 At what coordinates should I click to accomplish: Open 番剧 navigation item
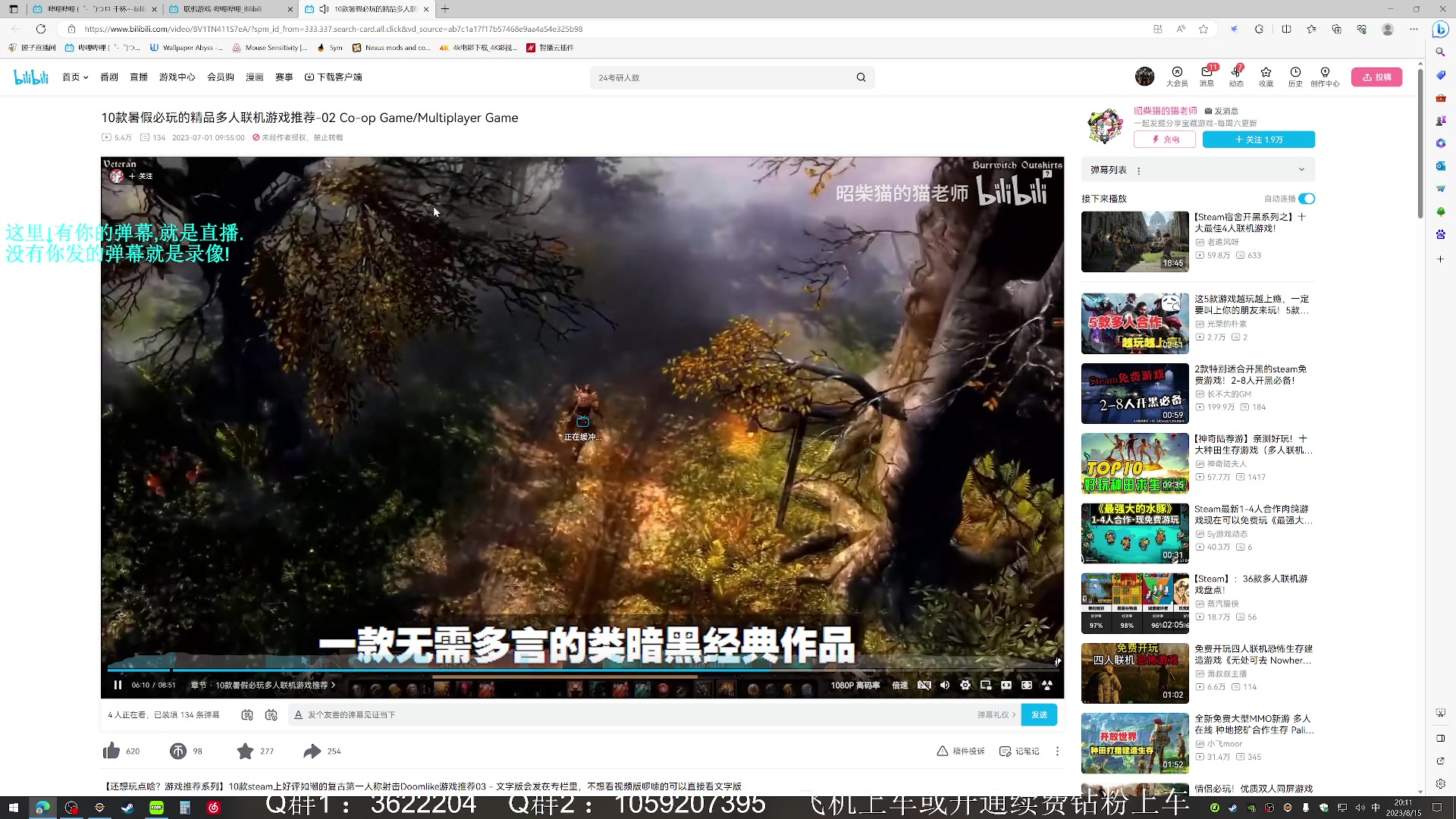pyautogui.click(x=109, y=77)
